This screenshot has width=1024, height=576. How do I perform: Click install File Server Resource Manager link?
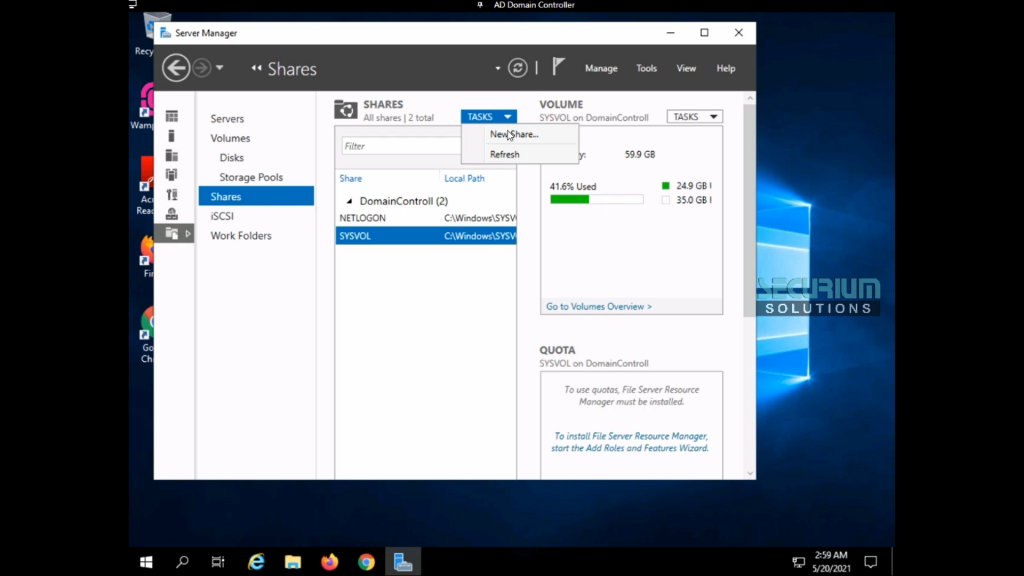click(630, 442)
